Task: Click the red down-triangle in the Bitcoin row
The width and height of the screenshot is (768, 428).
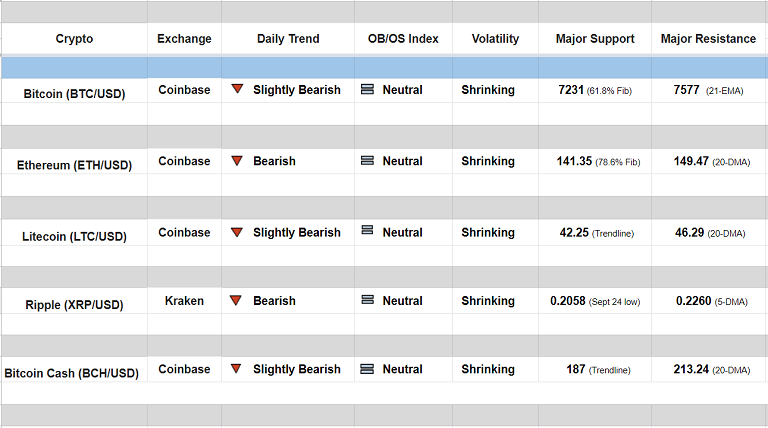Action: pos(237,89)
